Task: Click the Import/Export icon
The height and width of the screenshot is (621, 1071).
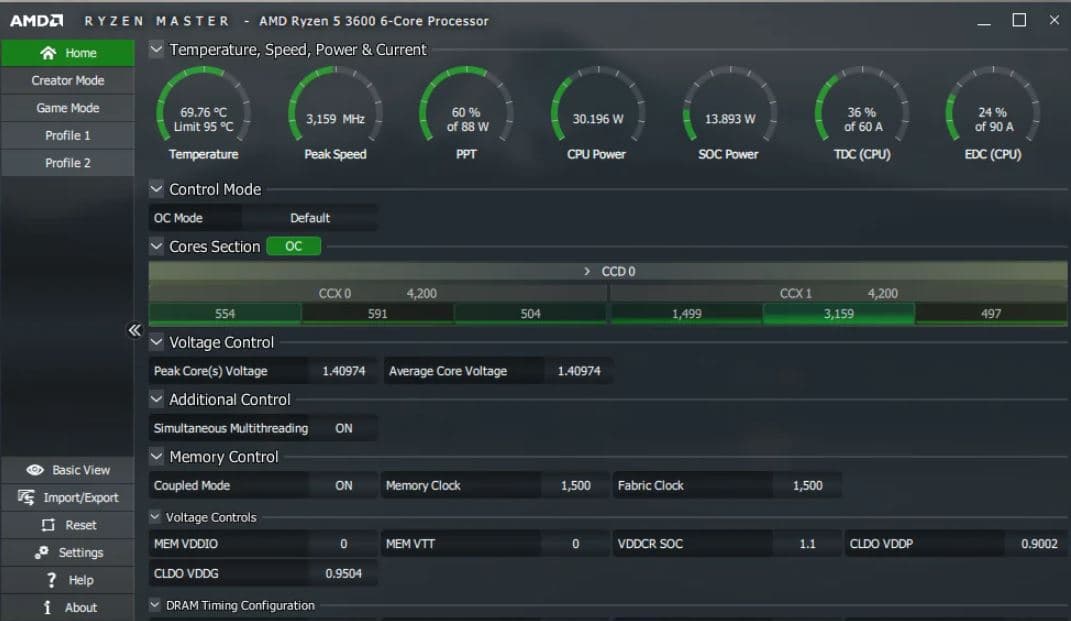Action: click(27, 497)
